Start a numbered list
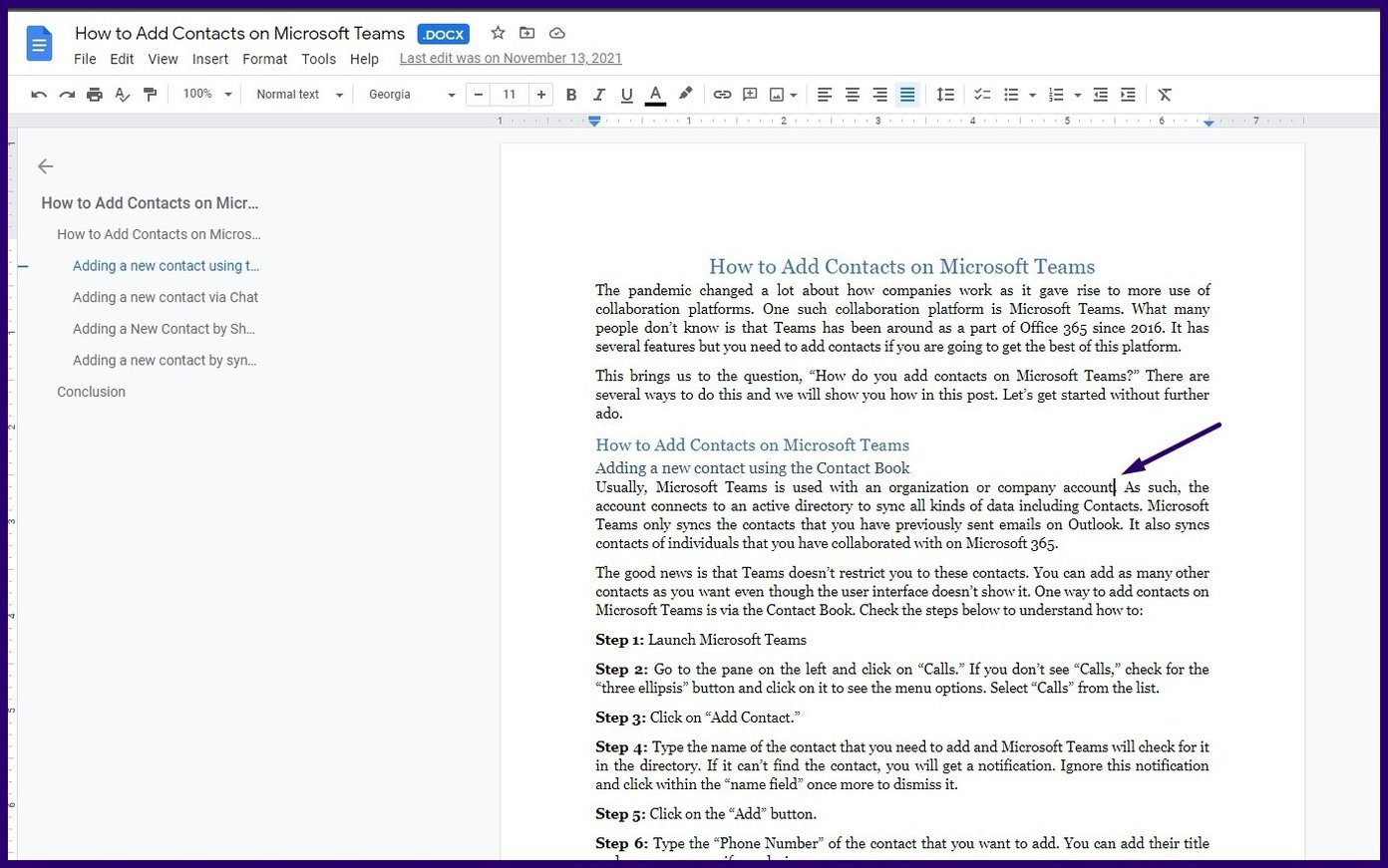This screenshot has width=1388, height=868. [x=1056, y=95]
